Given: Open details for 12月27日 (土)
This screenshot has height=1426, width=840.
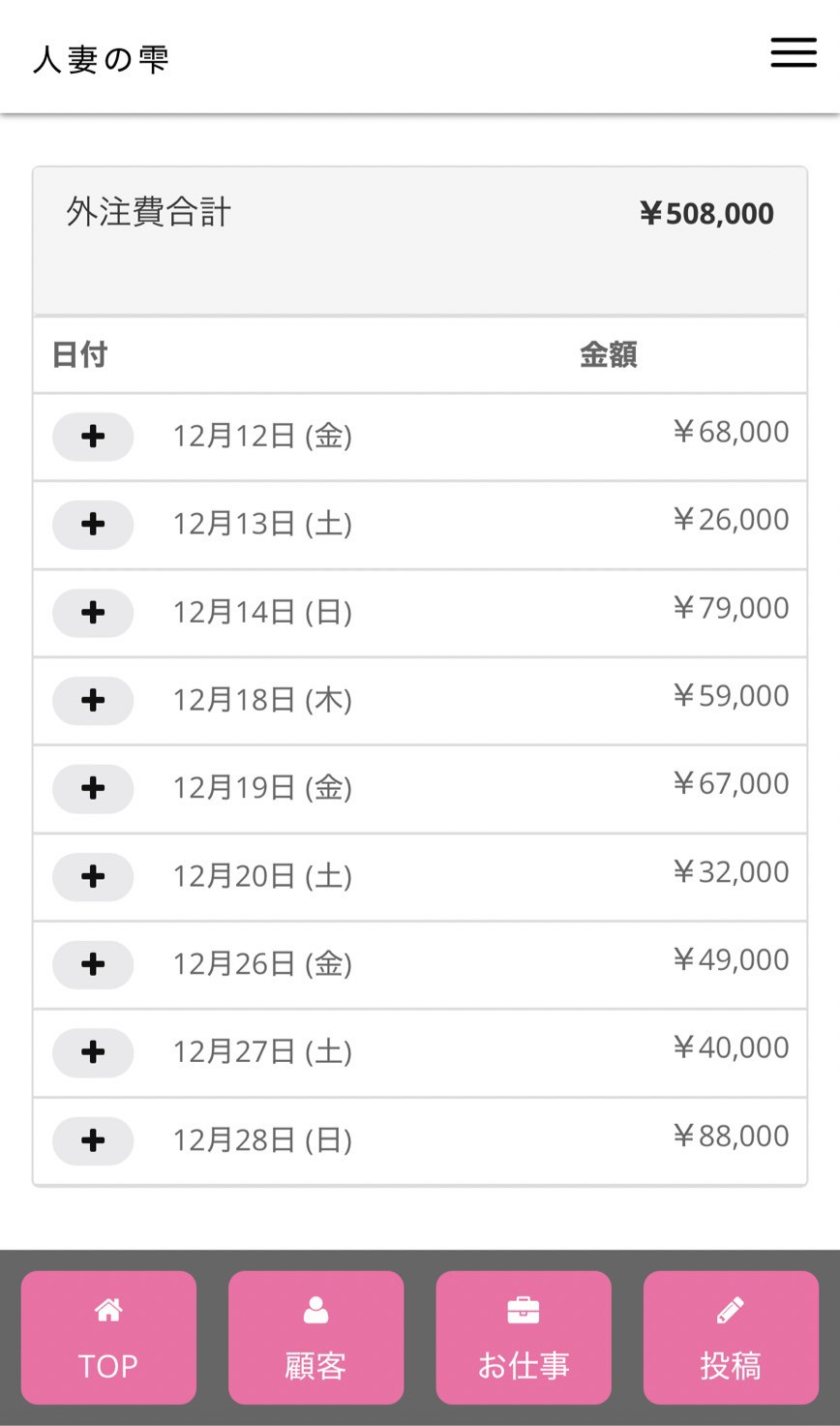Looking at the screenshot, I should click(93, 1052).
